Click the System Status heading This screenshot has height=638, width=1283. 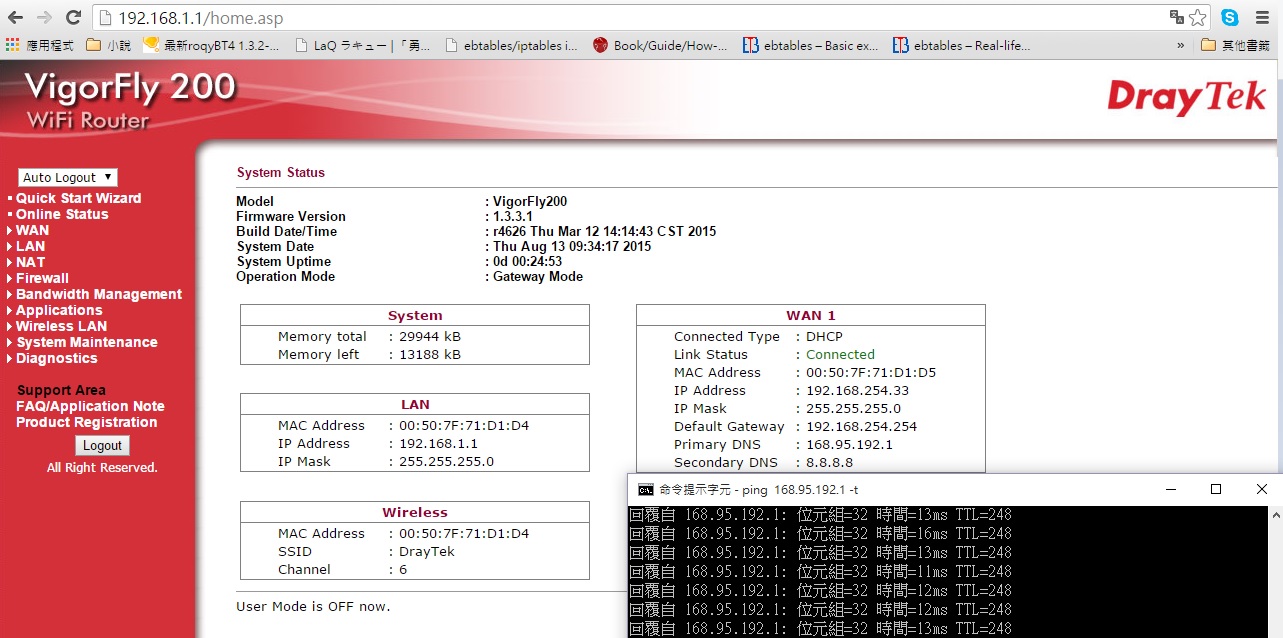(x=281, y=172)
